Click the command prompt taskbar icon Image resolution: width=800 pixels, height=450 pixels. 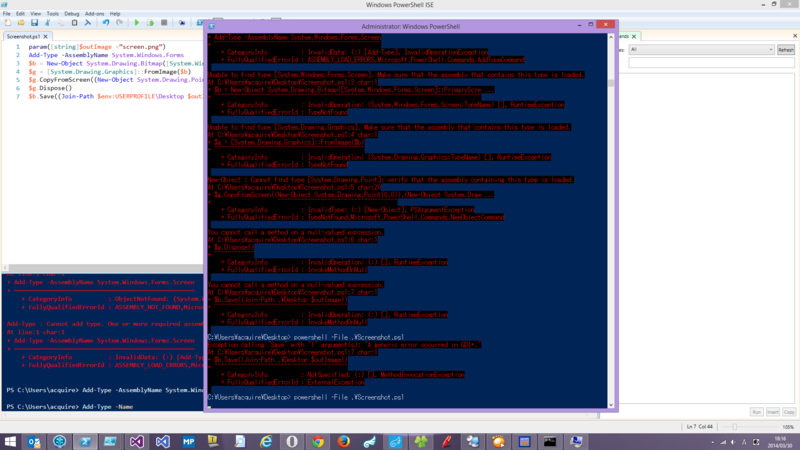point(550,442)
